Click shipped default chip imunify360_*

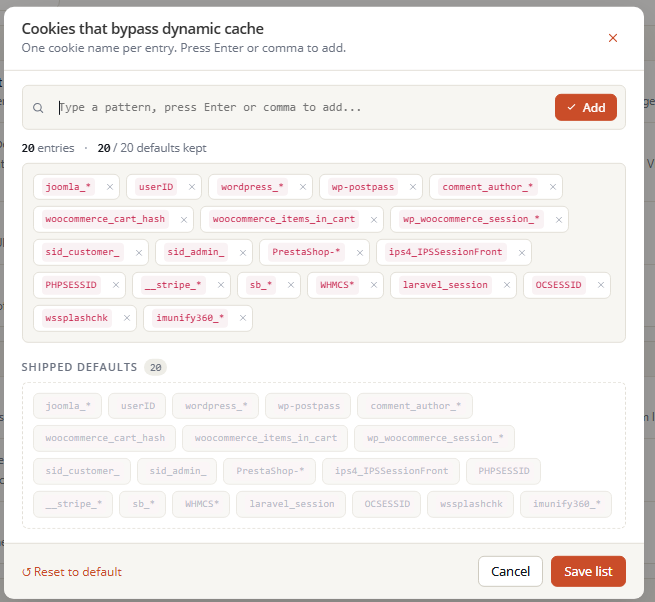pos(566,504)
